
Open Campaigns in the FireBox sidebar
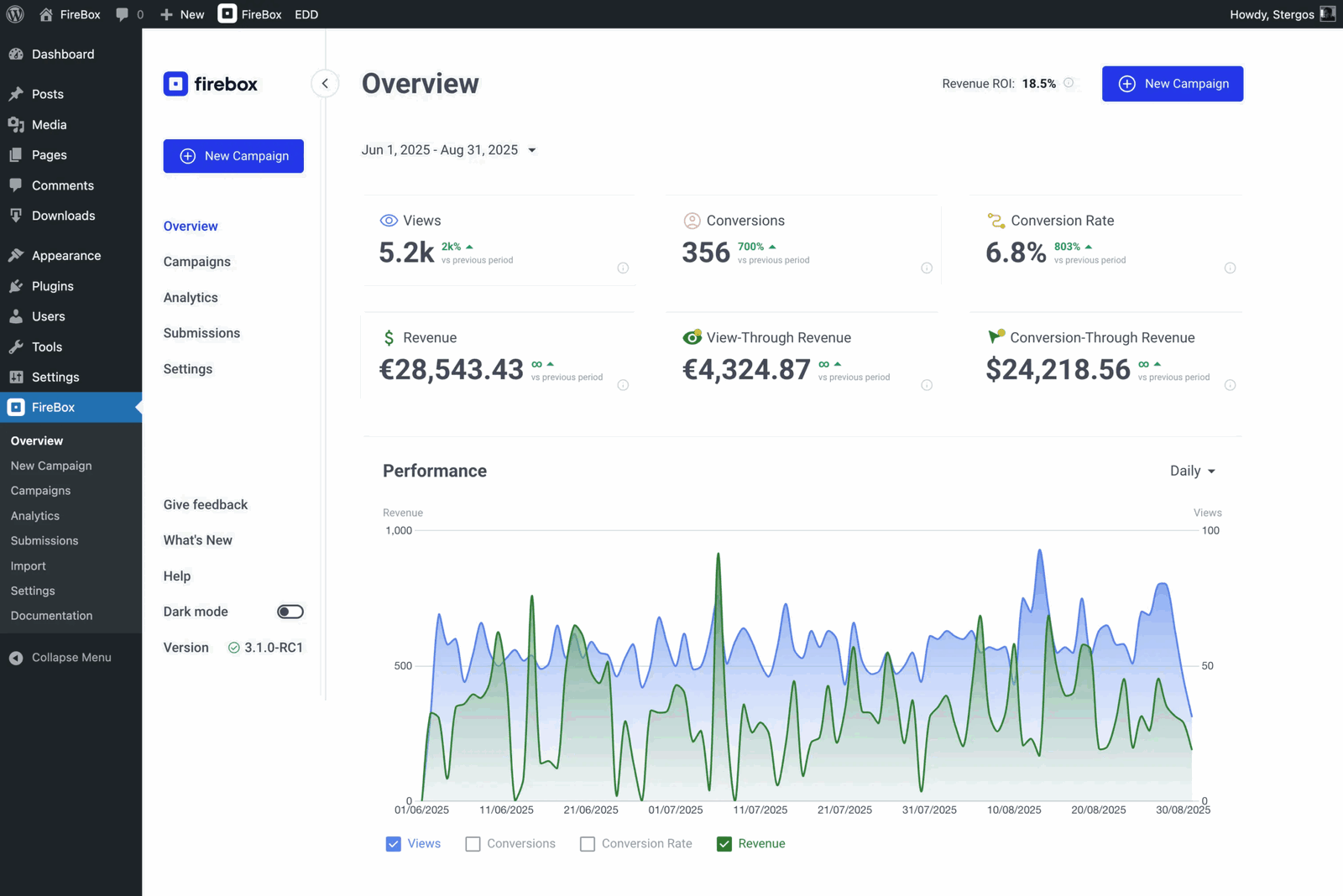197,262
